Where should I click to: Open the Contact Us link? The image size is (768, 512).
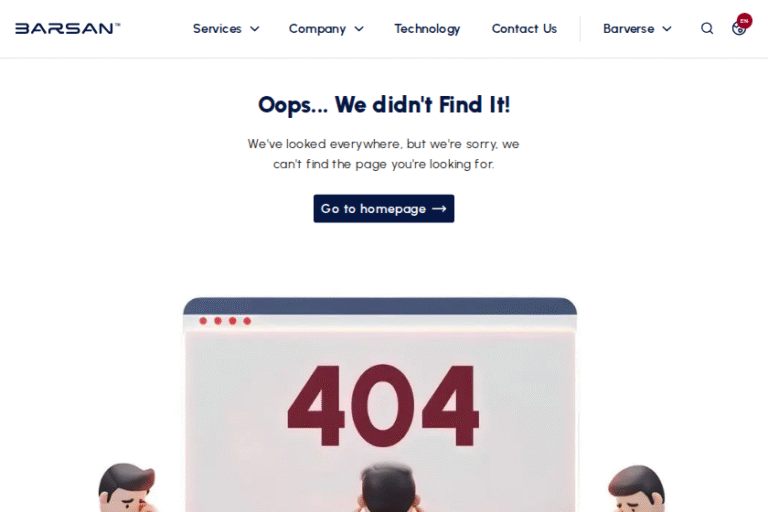click(x=524, y=29)
